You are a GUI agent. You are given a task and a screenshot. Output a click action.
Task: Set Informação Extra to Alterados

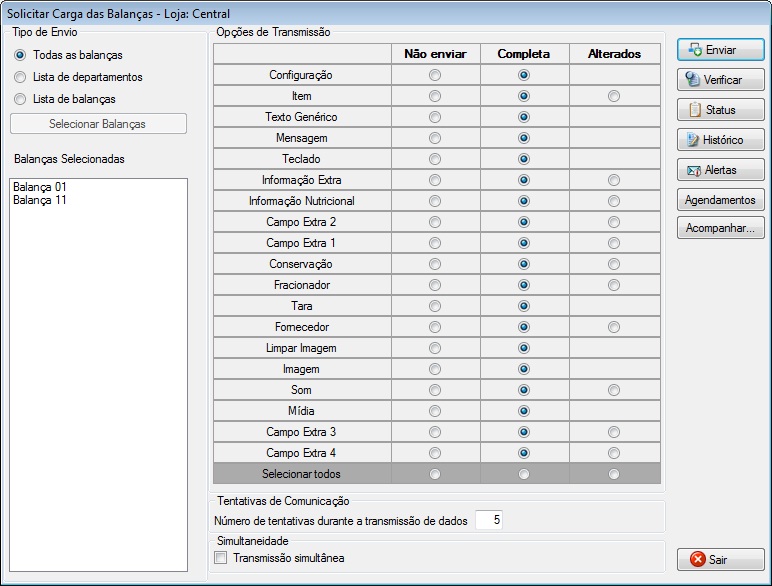[x=613, y=180]
